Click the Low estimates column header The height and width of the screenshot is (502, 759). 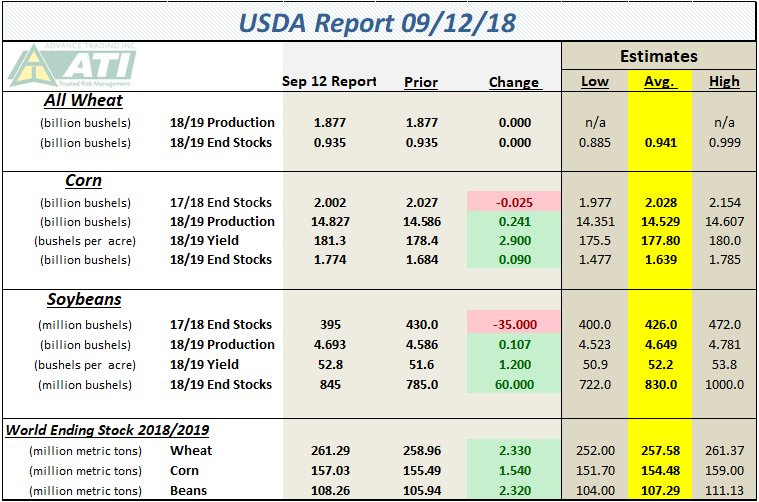pyautogui.click(x=594, y=81)
